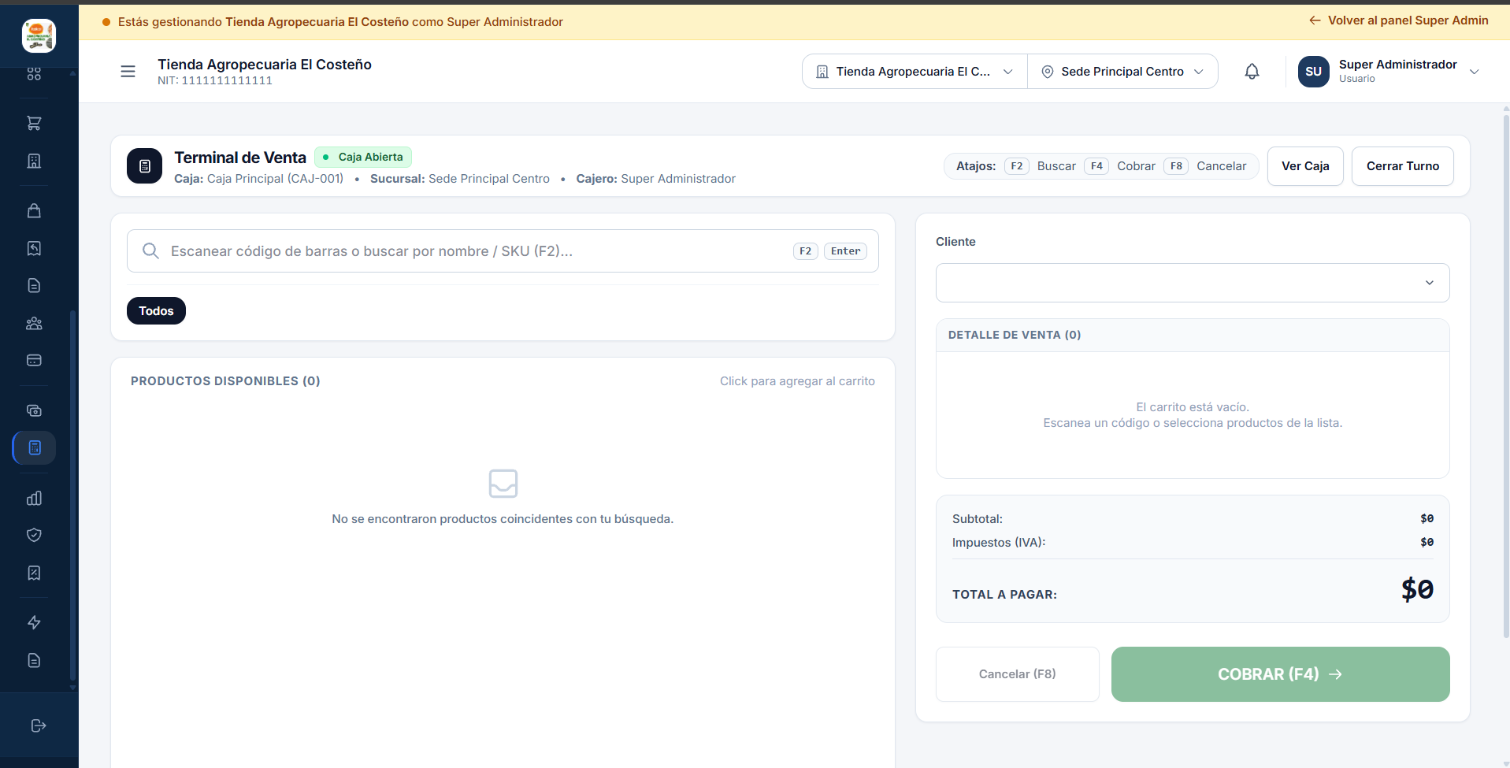The height and width of the screenshot is (768, 1510).
Task: Click the app logo in the sidebar
Action: click(39, 36)
